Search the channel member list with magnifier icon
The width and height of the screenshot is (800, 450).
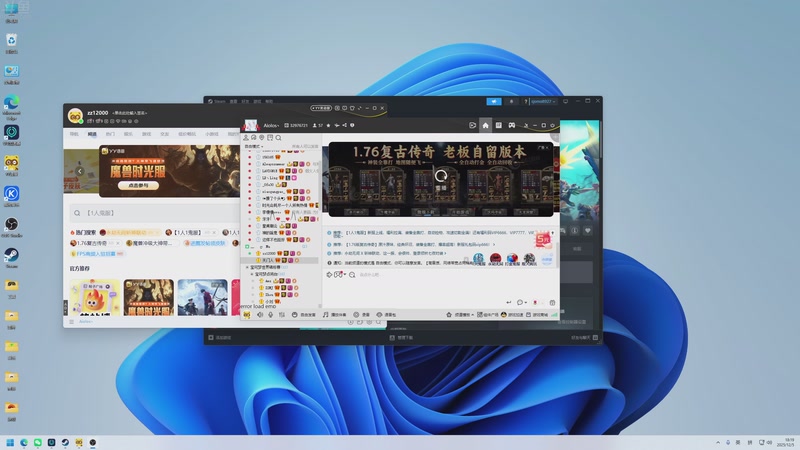click(x=279, y=138)
